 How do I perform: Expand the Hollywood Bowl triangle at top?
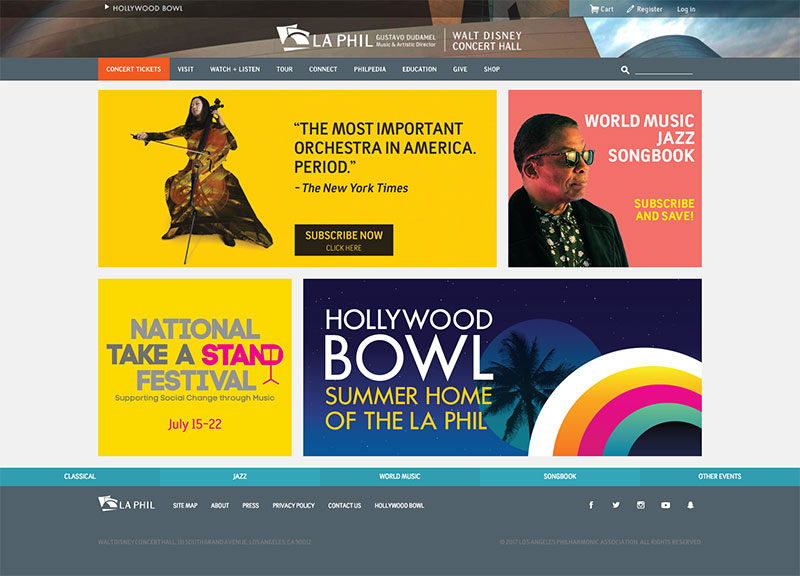107,7
